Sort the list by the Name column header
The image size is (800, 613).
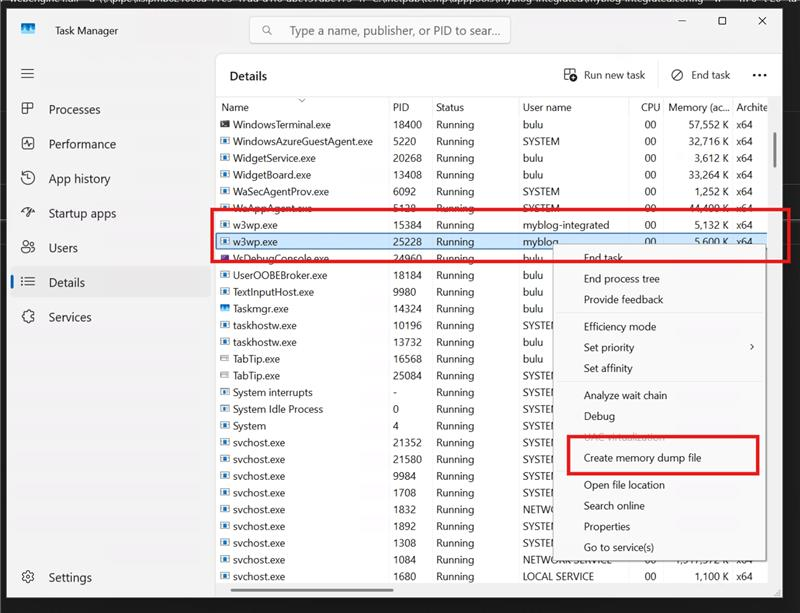tap(235, 107)
